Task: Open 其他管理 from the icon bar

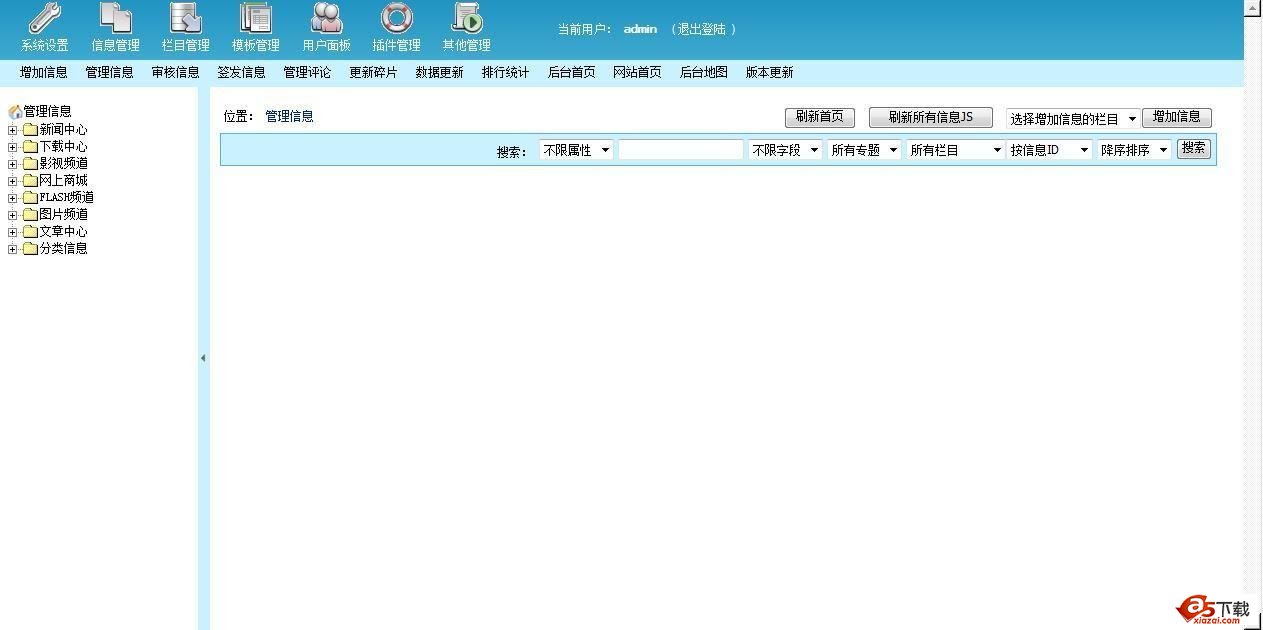Action: (x=465, y=27)
